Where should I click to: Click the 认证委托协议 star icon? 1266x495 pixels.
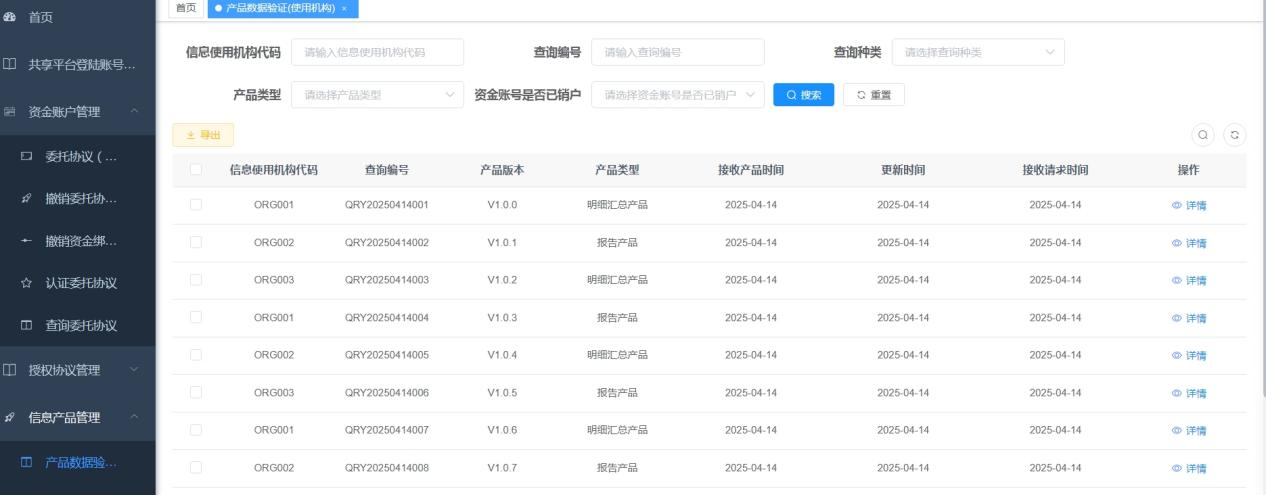[x=27, y=283]
